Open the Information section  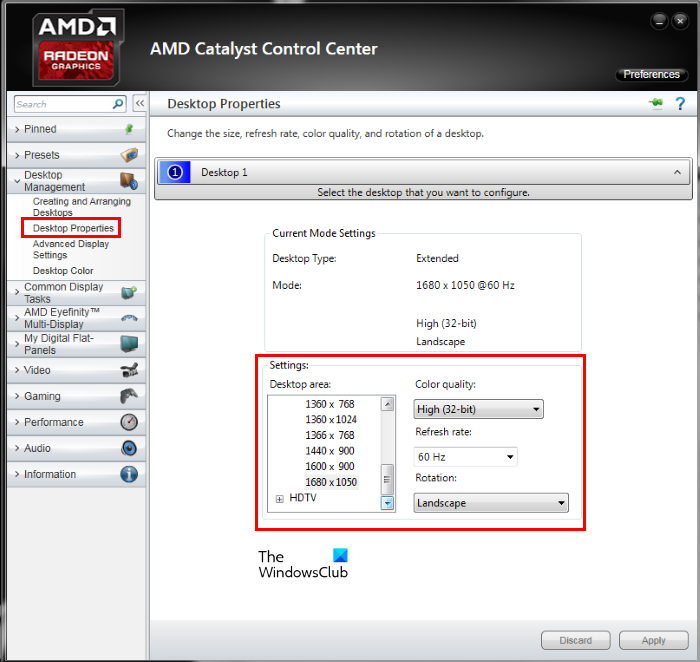[x=76, y=474]
